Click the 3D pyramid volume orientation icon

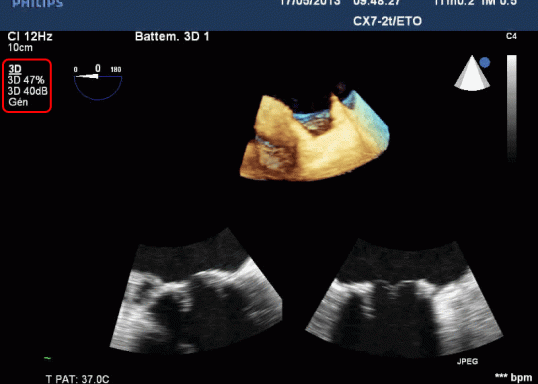[472, 73]
